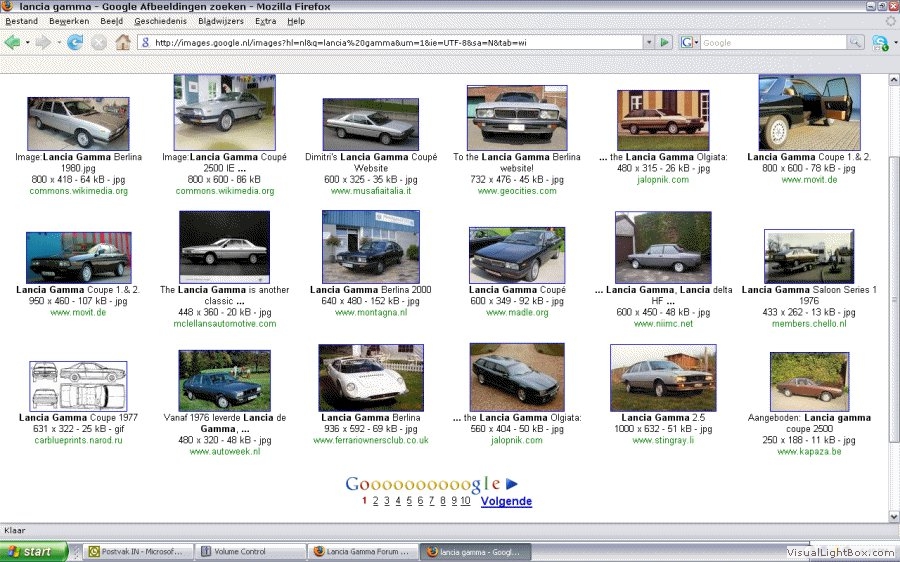Open the Bestand menu
The height and width of the screenshot is (562, 900).
click(x=21, y=21)
